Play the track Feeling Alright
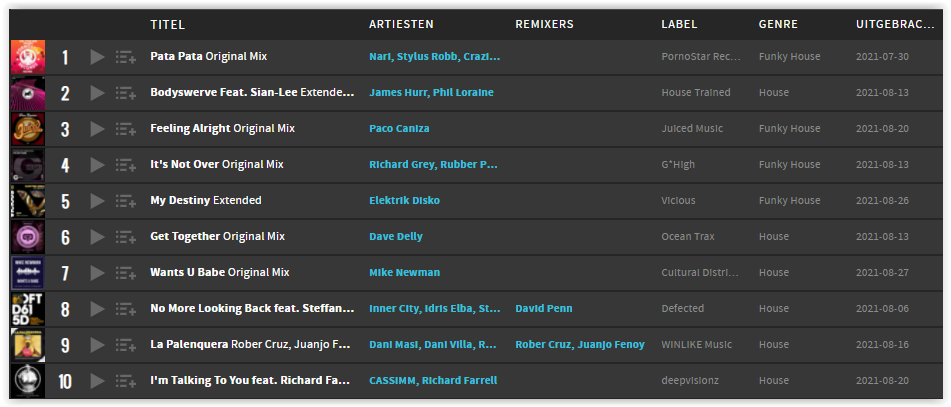The width and height of the screenshot is (951, 407). pos(97,129)
